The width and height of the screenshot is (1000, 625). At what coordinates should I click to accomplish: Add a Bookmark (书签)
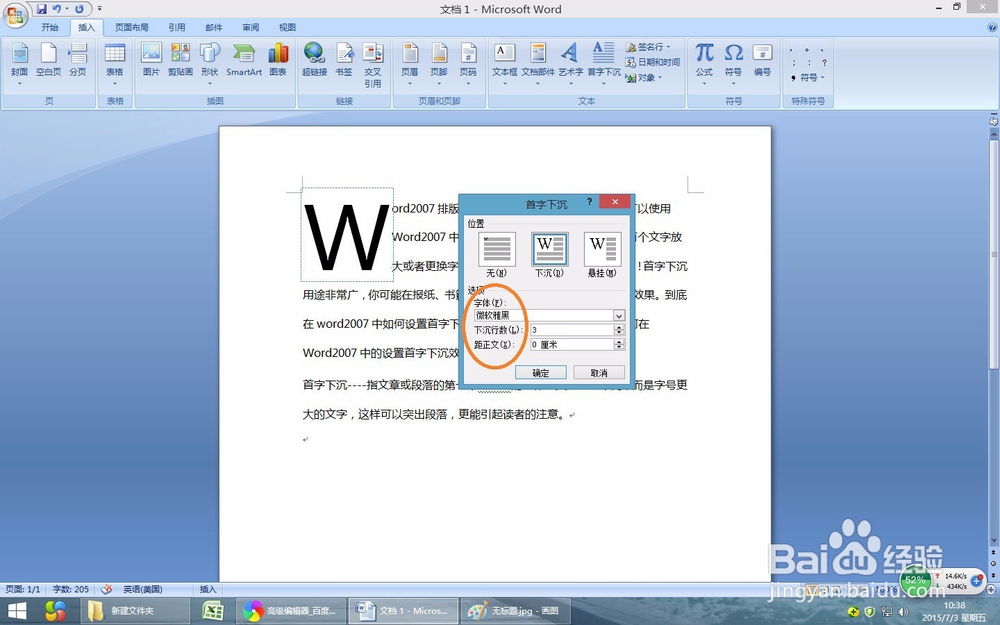point(344,61)
